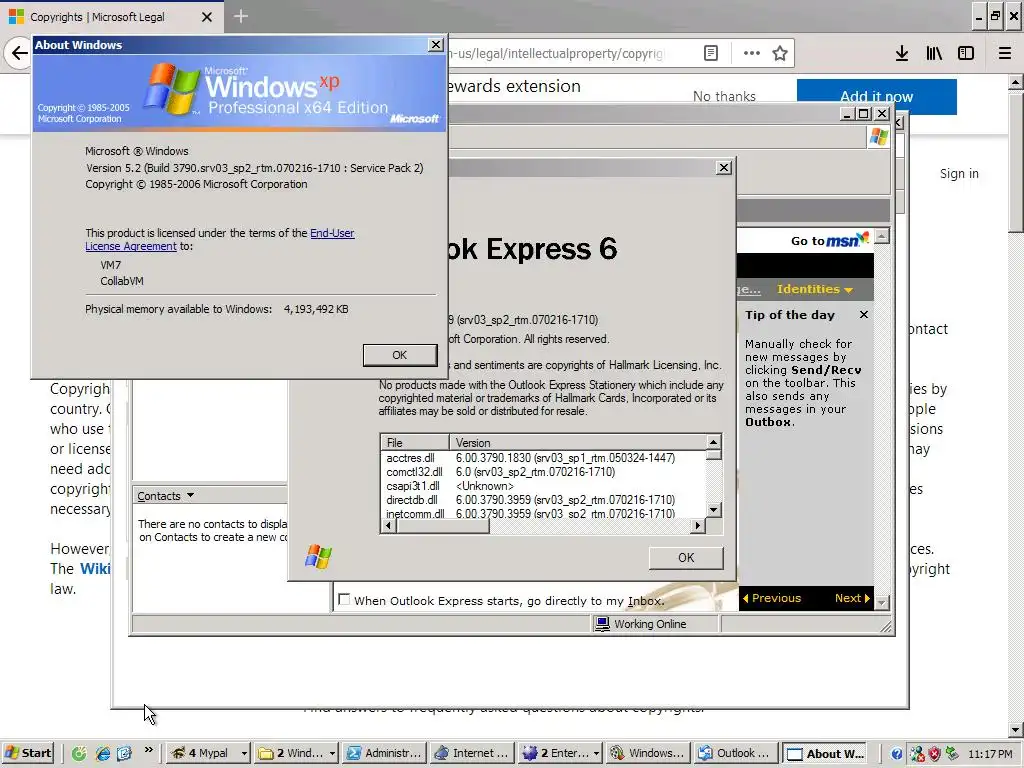
Task: Enable go directly to Inbox checkbox
Action: click(344, 600)
